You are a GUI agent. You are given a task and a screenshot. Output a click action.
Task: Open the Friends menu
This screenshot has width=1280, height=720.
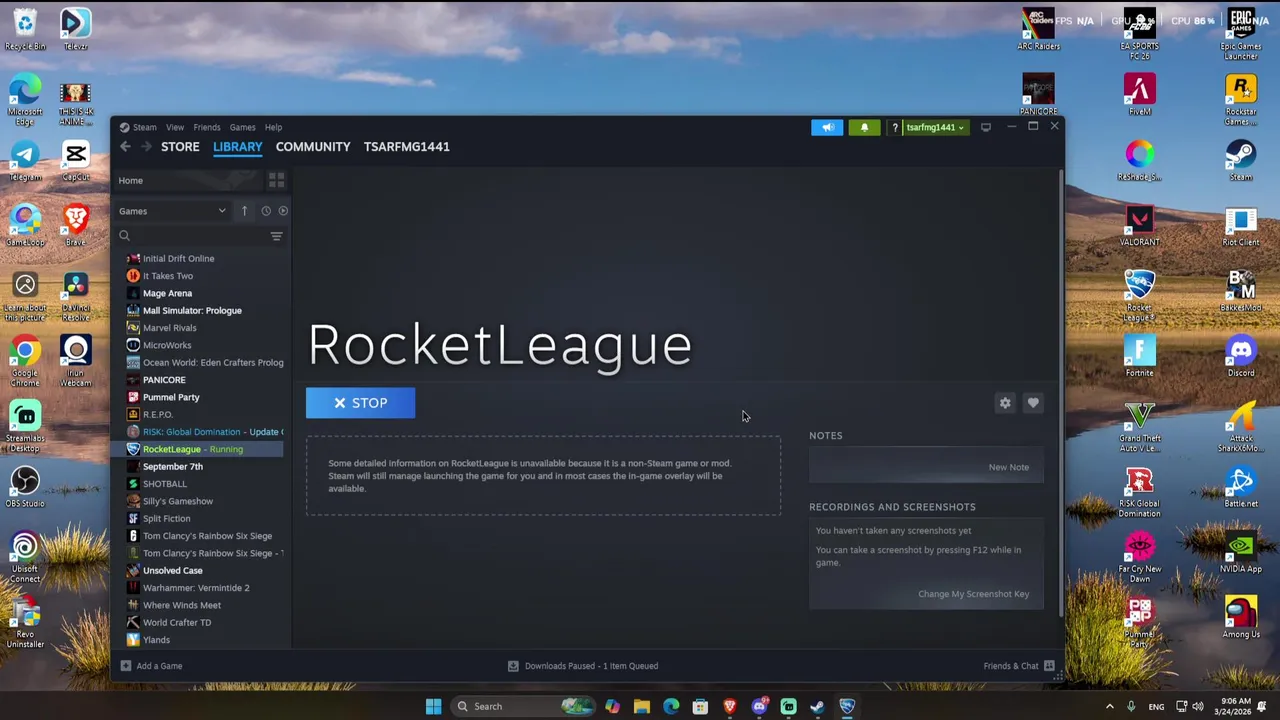pos(207,127)
